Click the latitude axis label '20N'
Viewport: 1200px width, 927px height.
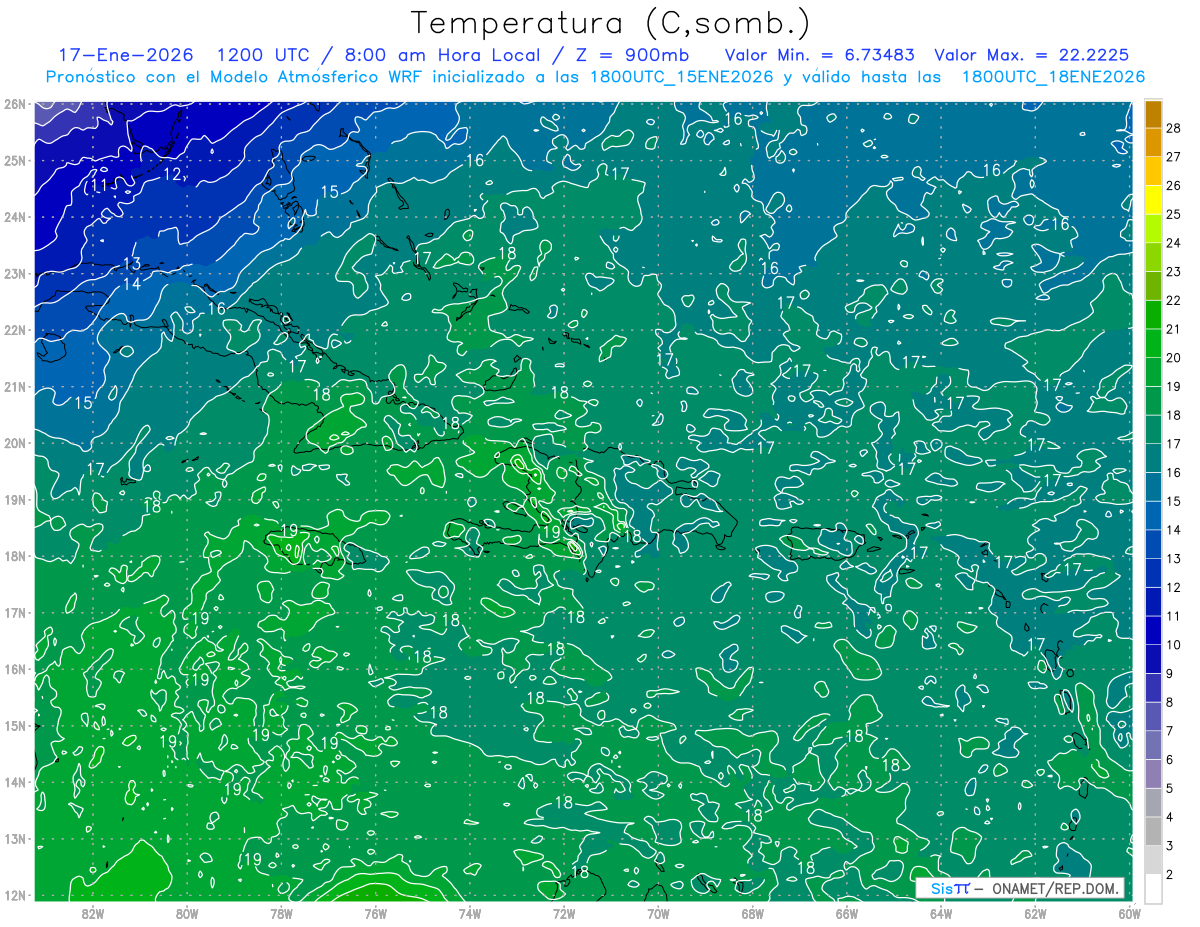pos(15,443)
